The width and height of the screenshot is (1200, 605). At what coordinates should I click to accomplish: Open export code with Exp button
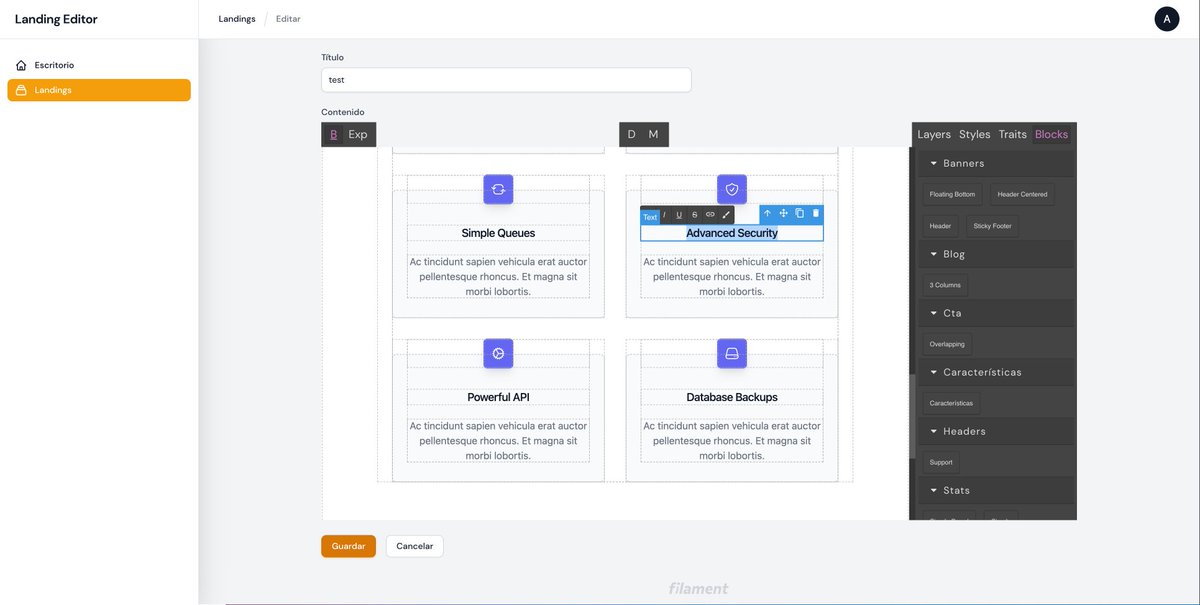click(358, 134)
